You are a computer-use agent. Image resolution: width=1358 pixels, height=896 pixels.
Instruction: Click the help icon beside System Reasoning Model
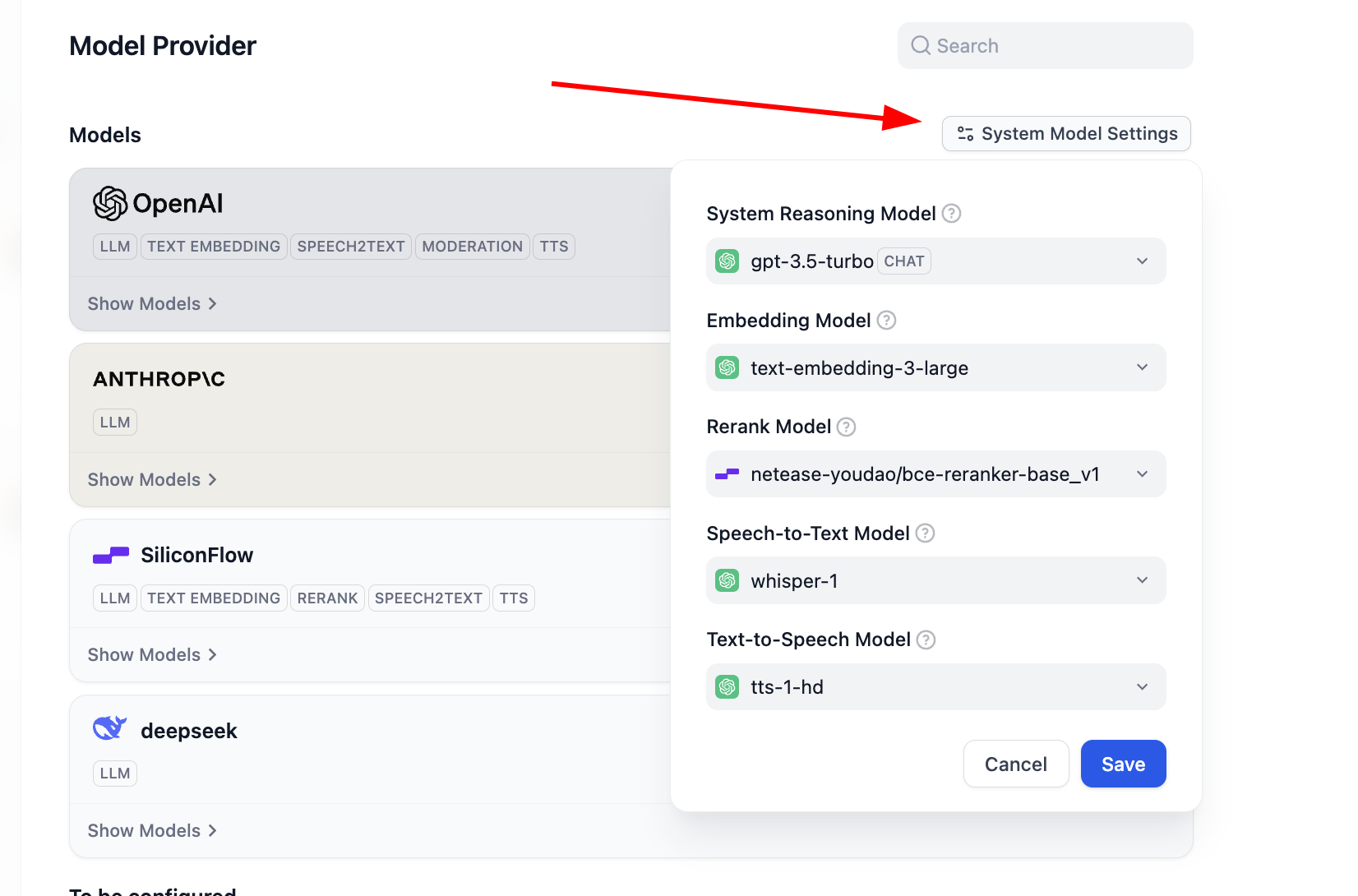[x=951, y=214]
